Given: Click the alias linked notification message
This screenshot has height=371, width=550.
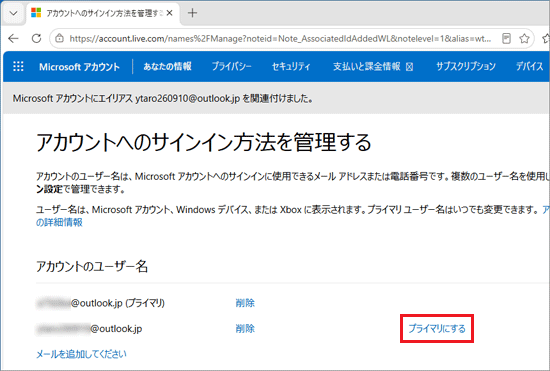Looking at the screenshot, I should tap(163, 99).
